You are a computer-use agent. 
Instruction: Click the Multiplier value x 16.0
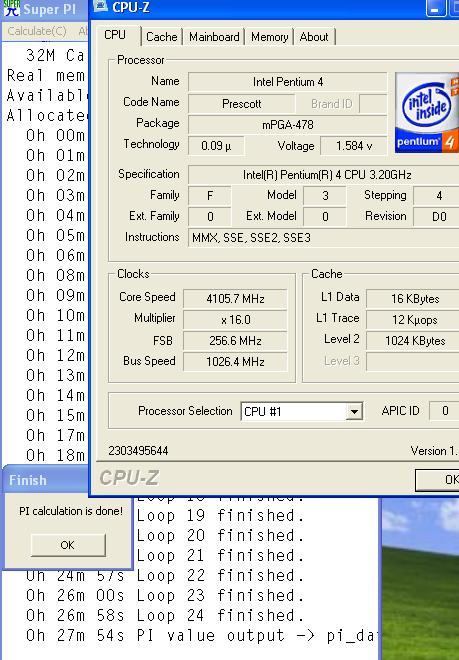(x=235, y=320)
